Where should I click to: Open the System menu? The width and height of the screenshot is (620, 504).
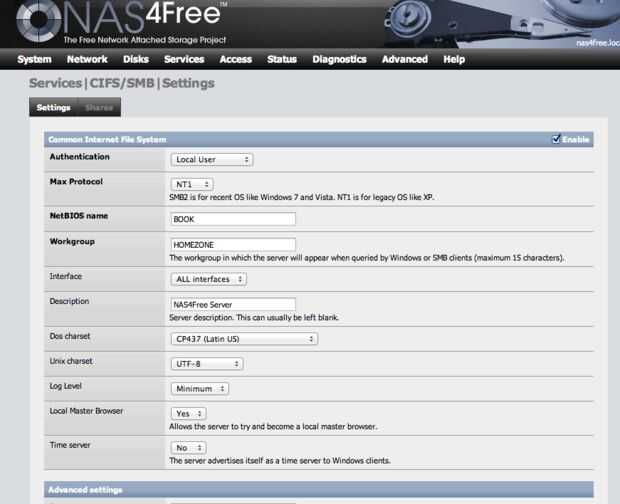point(34,59)
